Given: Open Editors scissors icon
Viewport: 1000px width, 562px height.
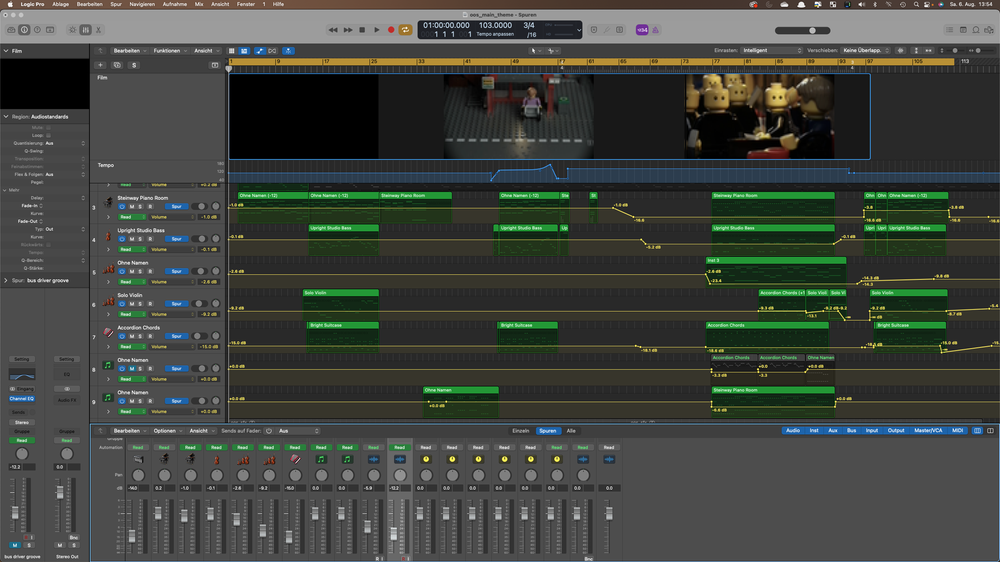Looking at the screenshot, I should pos(98,30).
